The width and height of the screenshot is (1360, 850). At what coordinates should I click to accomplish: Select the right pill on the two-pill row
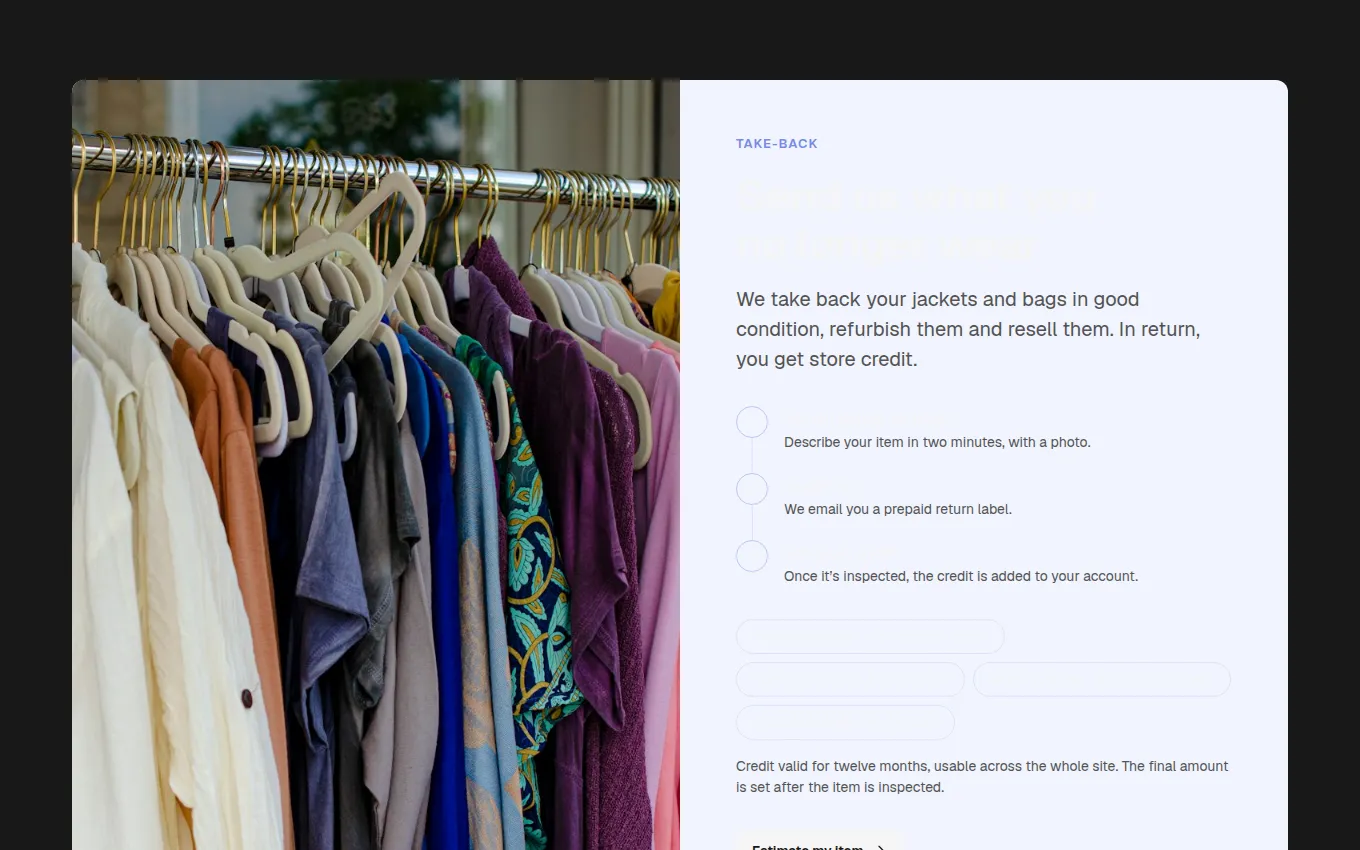tap(1102, 679)
